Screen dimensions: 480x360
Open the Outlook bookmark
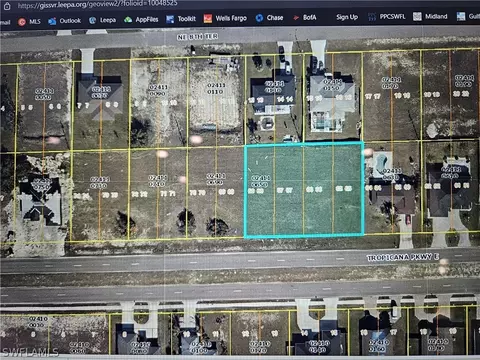coord(64,21)
